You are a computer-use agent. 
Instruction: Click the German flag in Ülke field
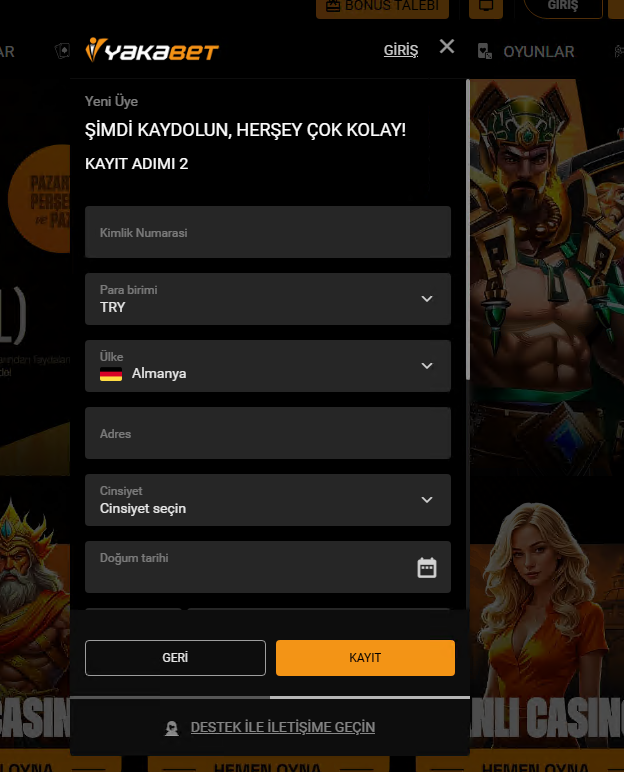(111, 374)
